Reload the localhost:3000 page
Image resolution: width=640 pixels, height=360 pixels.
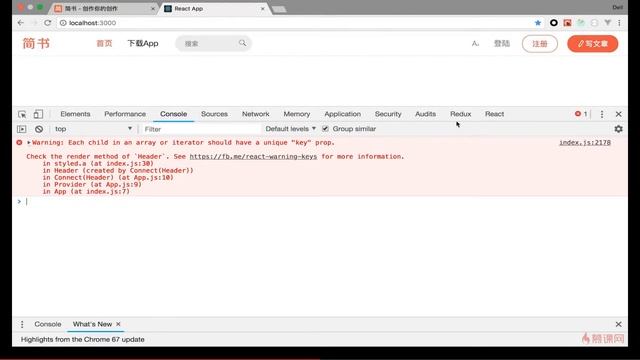point(48,23)
